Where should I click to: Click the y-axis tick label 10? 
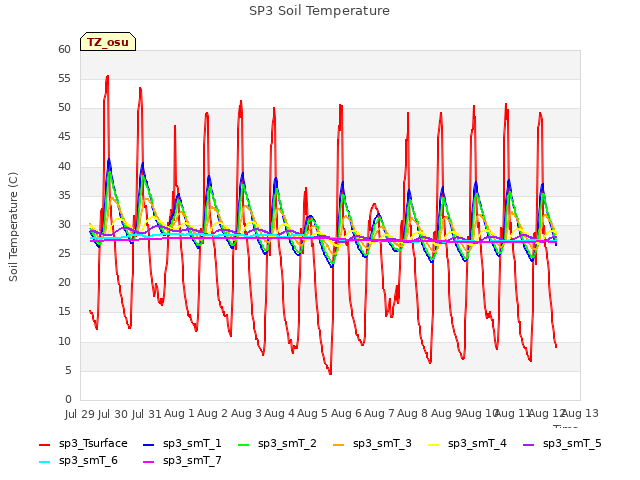tap(64, 342)
